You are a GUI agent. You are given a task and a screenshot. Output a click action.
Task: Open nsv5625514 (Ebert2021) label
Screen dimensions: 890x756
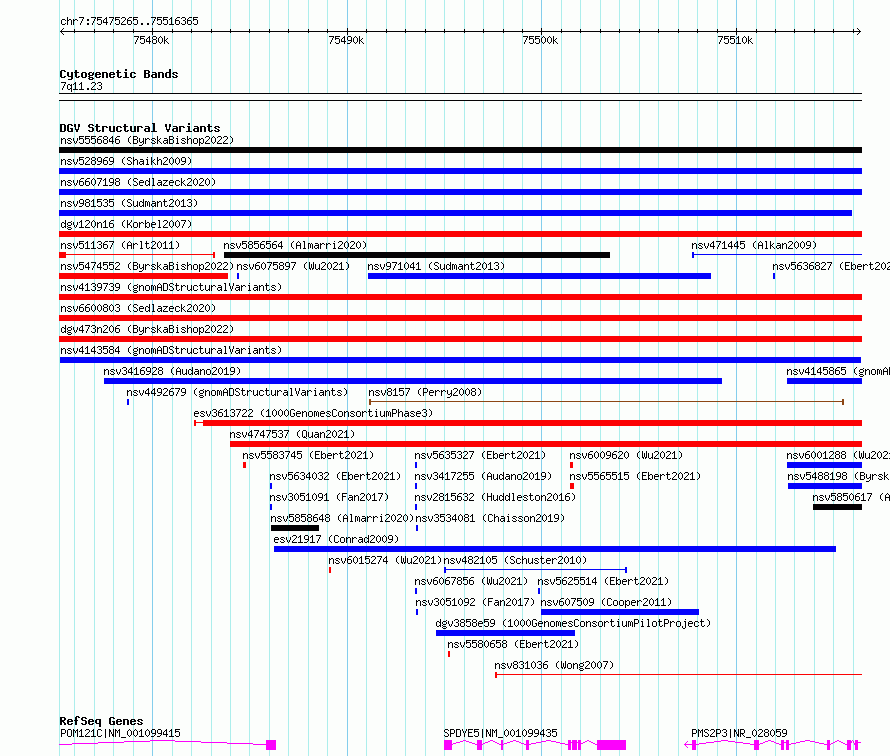603,581
